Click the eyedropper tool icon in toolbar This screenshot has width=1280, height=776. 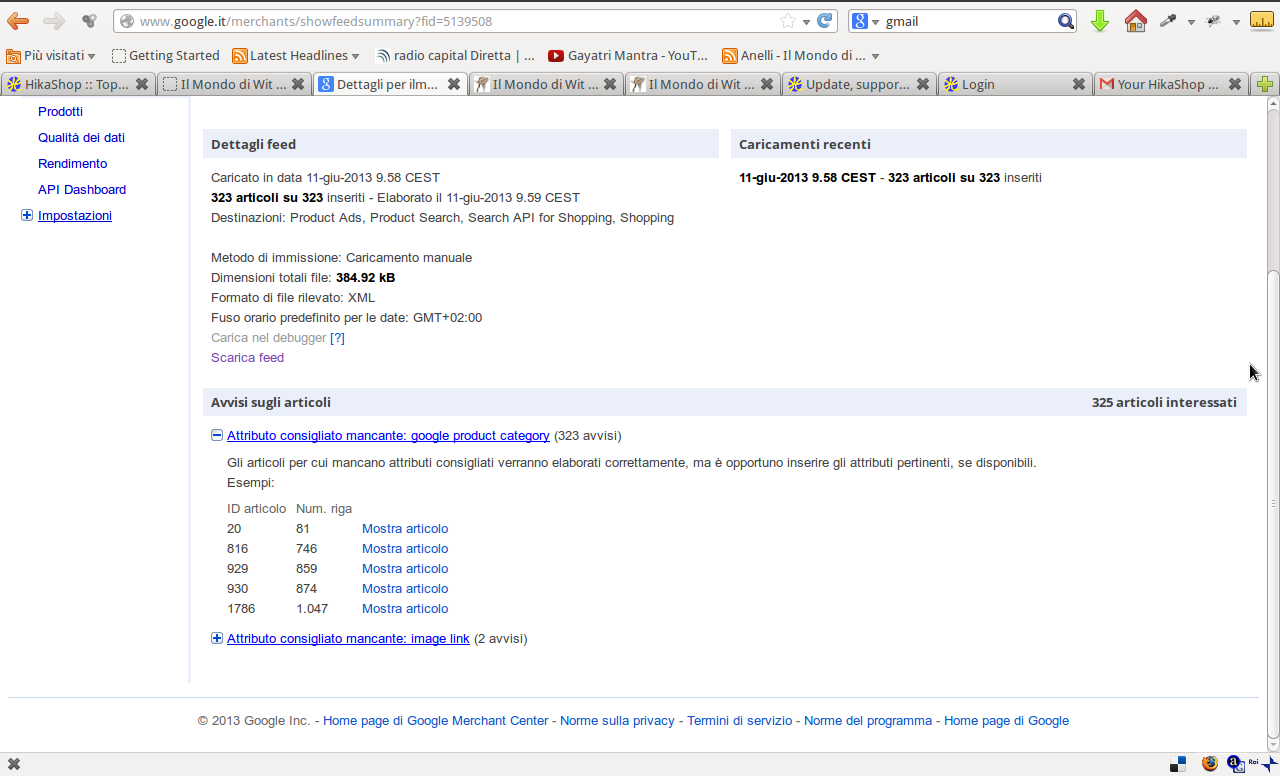[1167, 21]
